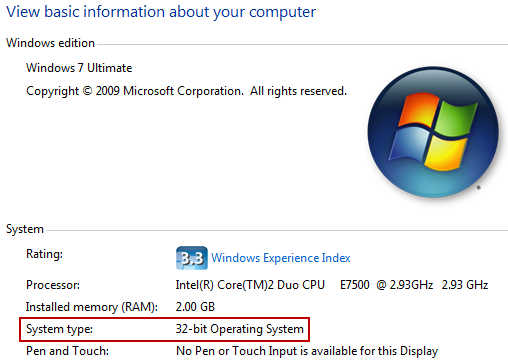
Task: Click the Intel Core 2 Duo processor value
Action: 332,285
